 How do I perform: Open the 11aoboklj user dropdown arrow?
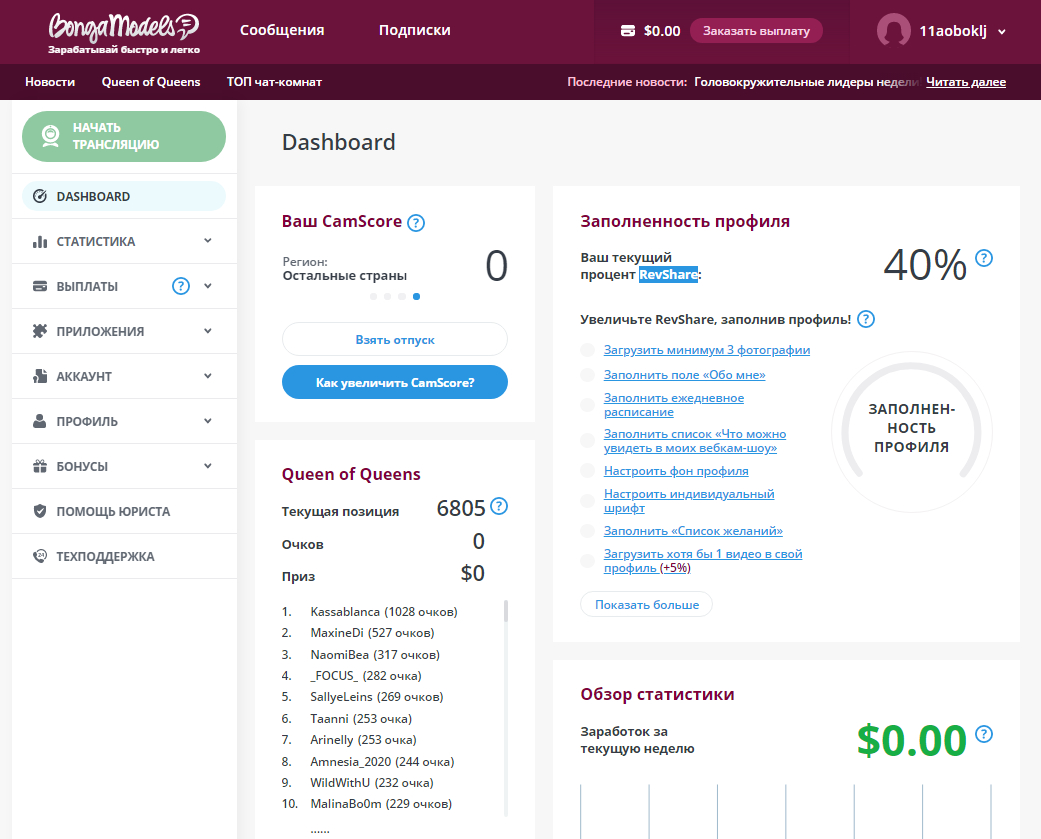click(1002, 32)
